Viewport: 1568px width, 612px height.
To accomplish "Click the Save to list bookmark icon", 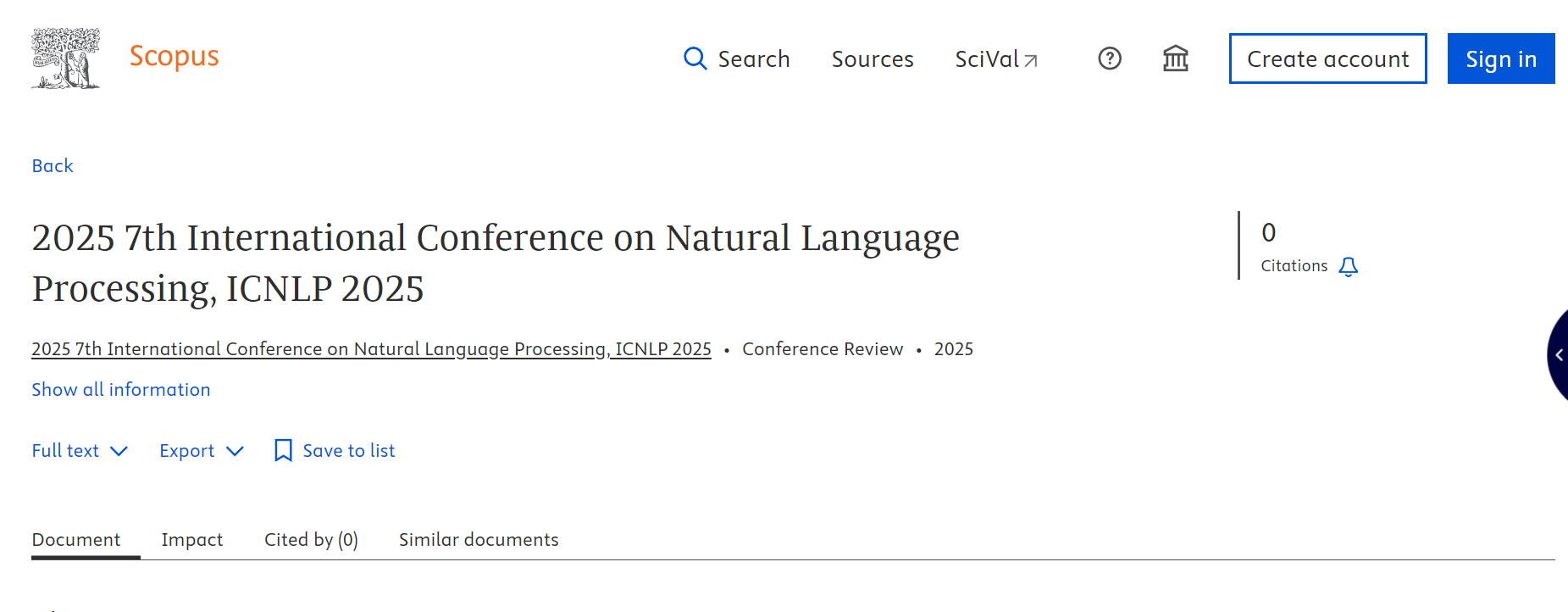I will pyautogui.click(x=283, y=451).
